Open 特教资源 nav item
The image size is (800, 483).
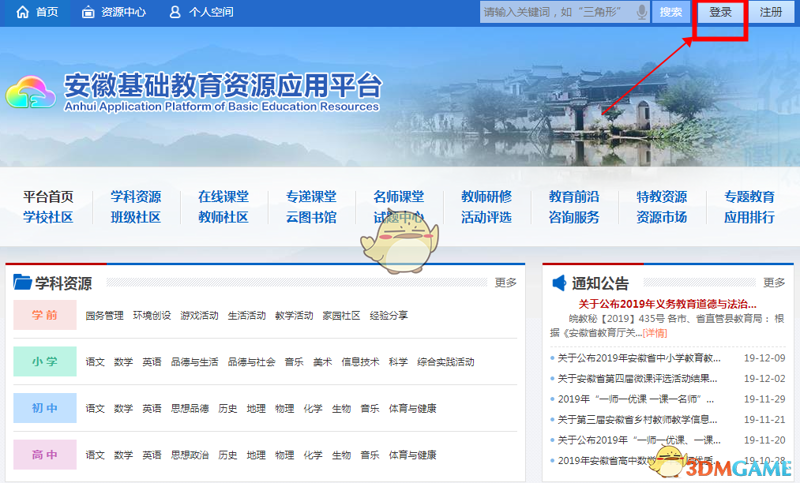[662, 196]
